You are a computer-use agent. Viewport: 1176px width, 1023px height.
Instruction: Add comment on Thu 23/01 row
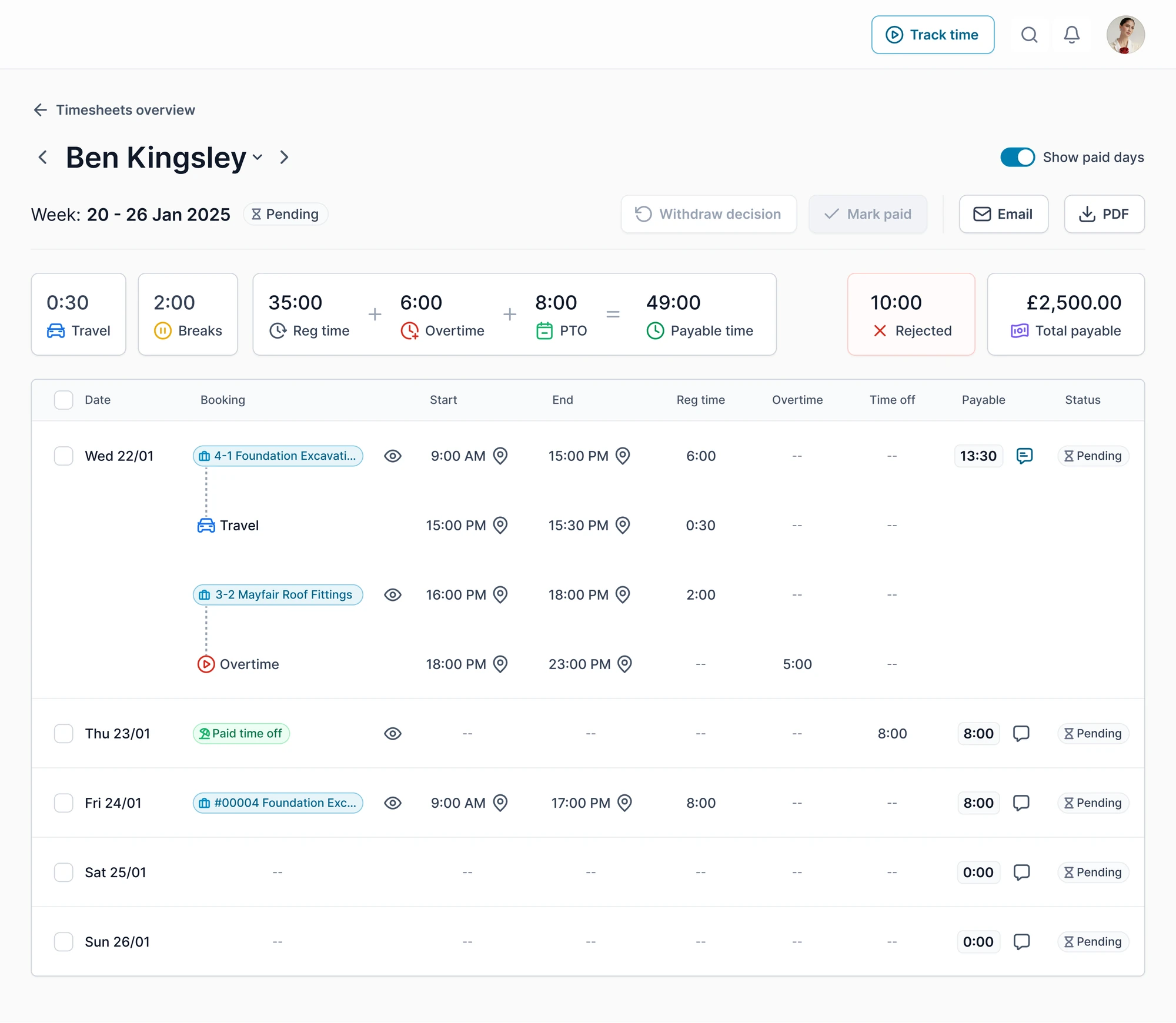pyautogui.click(x=1021, y=733)
